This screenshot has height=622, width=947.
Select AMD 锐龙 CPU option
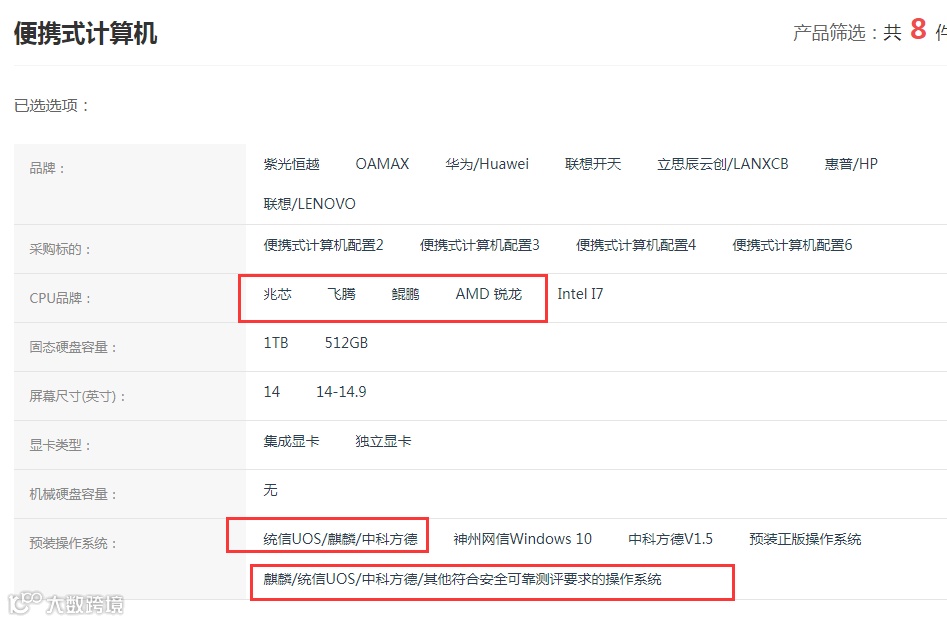pos(489,294)
